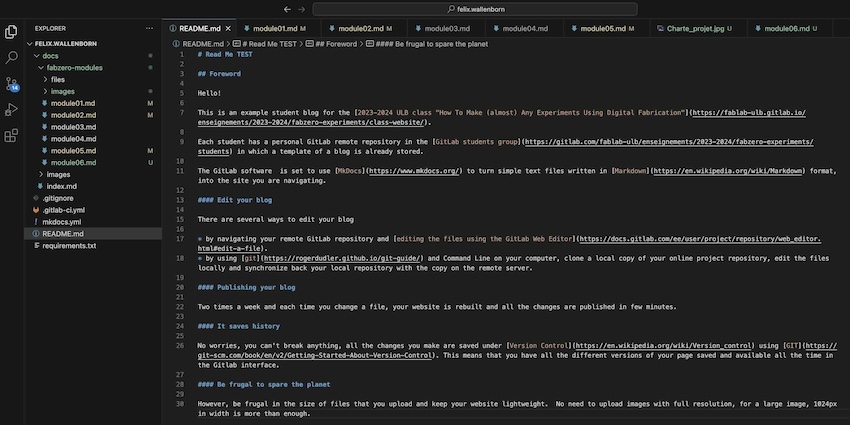Collapse the docs folder
Viewport: 850px width, 425px height.
tap(37, 56)
